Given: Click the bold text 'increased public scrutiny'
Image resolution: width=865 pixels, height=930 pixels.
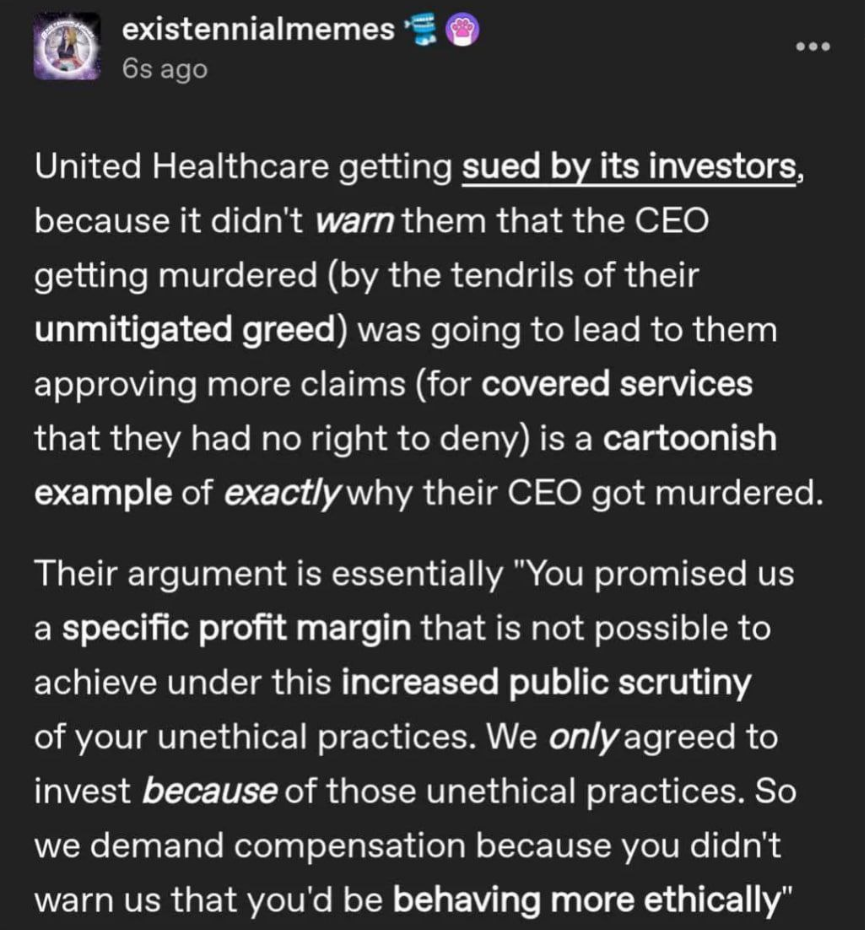Looking at the screenshot, I should point(546,683).
